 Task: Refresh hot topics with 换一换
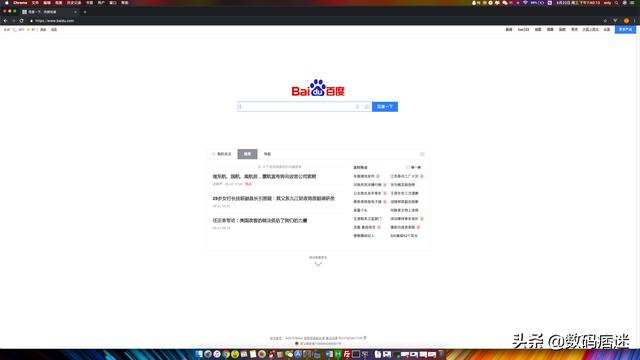(414, 167)
